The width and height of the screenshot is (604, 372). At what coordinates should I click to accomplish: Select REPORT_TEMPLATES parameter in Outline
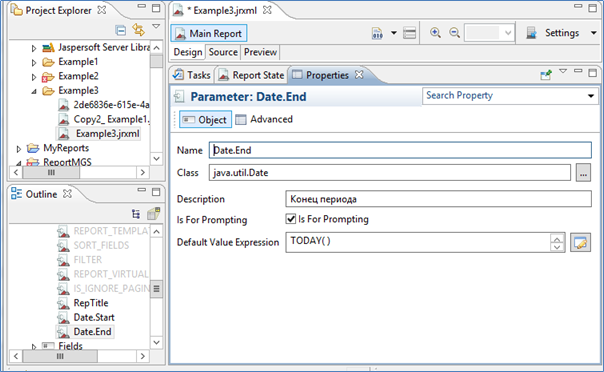point(103,231)
